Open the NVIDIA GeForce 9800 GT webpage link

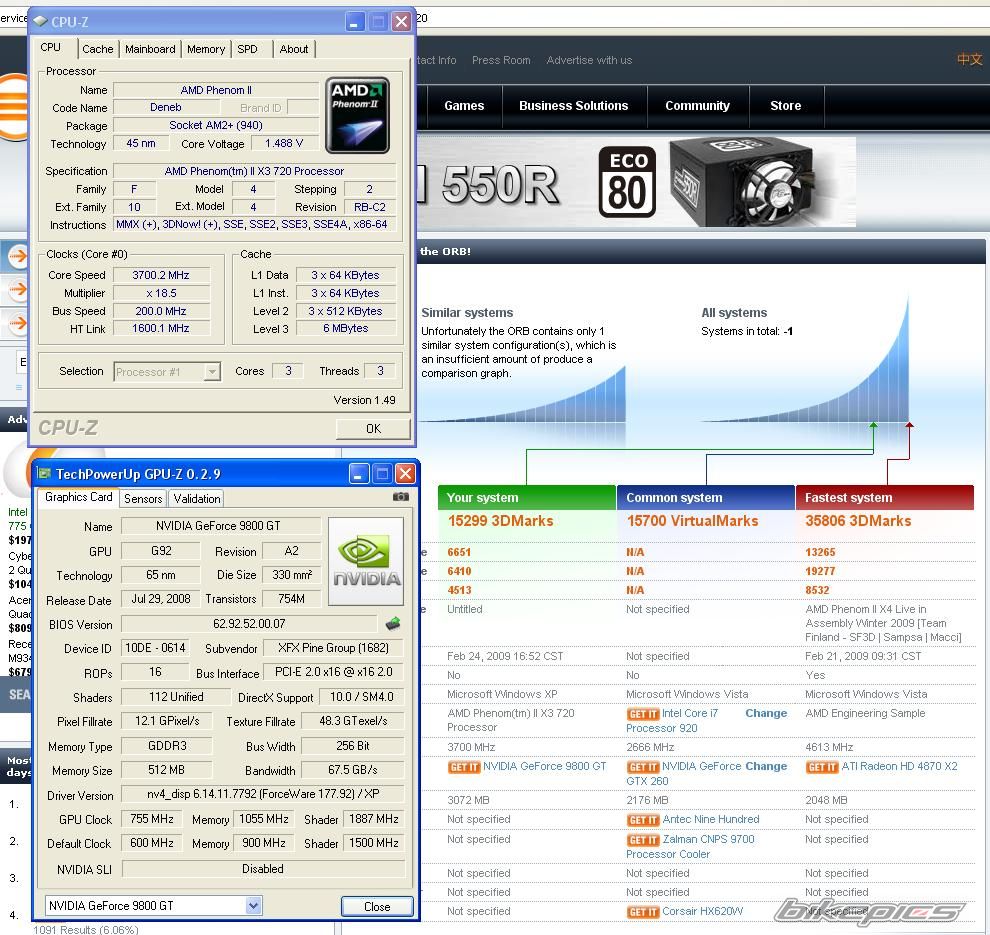tap(545, 766)
